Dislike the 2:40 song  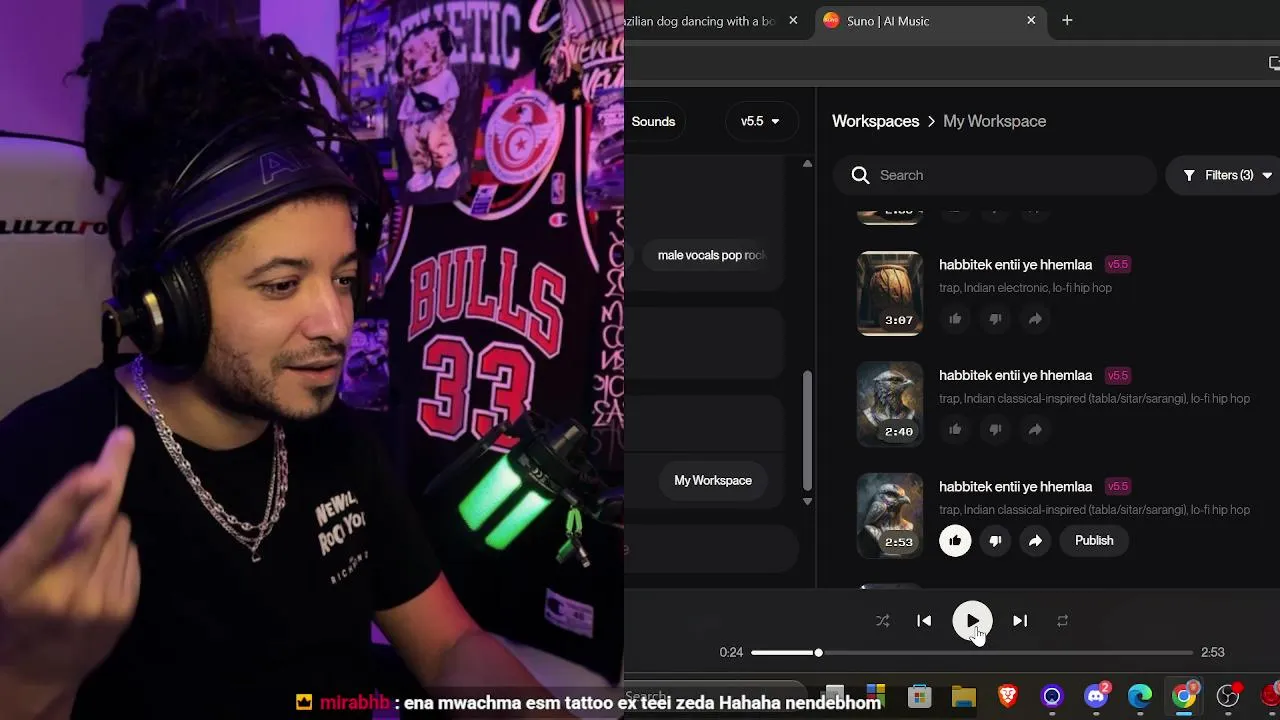point(995,430)
